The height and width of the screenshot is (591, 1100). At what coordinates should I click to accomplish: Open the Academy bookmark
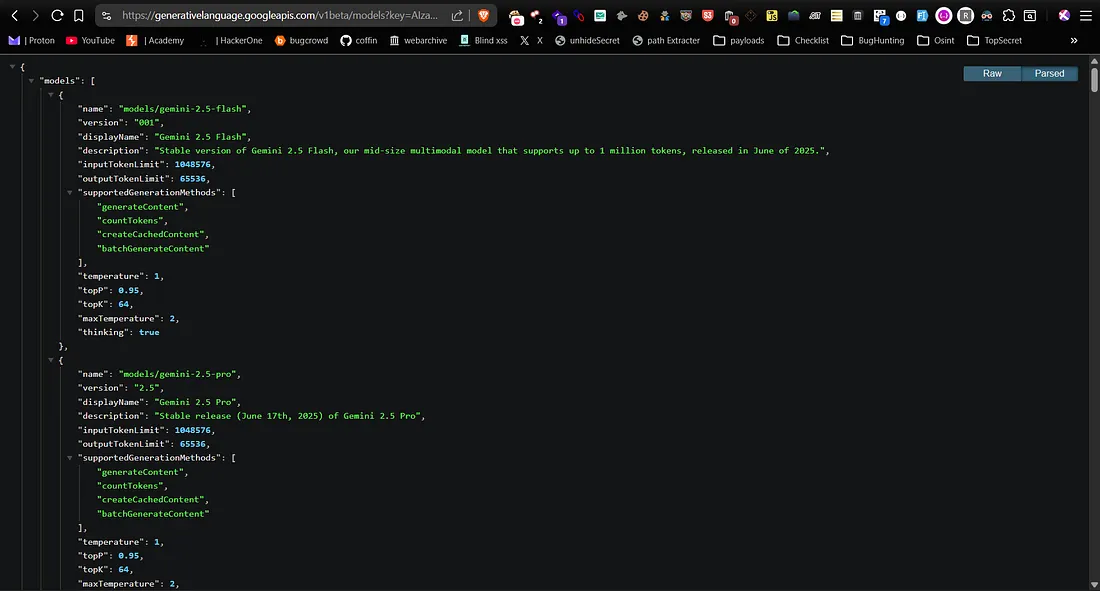155,41
